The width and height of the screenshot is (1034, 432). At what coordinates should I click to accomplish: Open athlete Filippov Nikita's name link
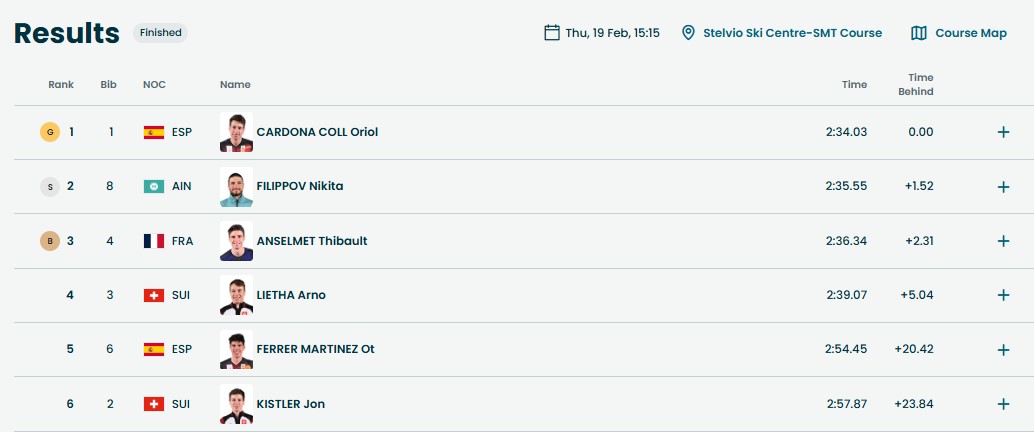300,186
